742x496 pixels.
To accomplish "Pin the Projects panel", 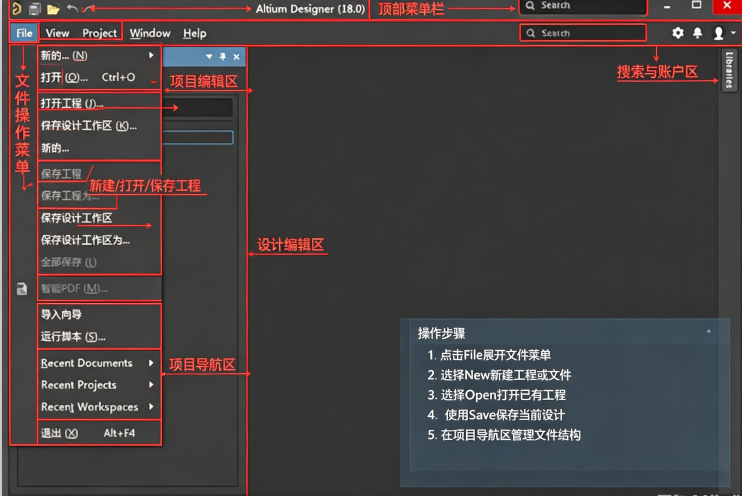I will coord(222,56).
